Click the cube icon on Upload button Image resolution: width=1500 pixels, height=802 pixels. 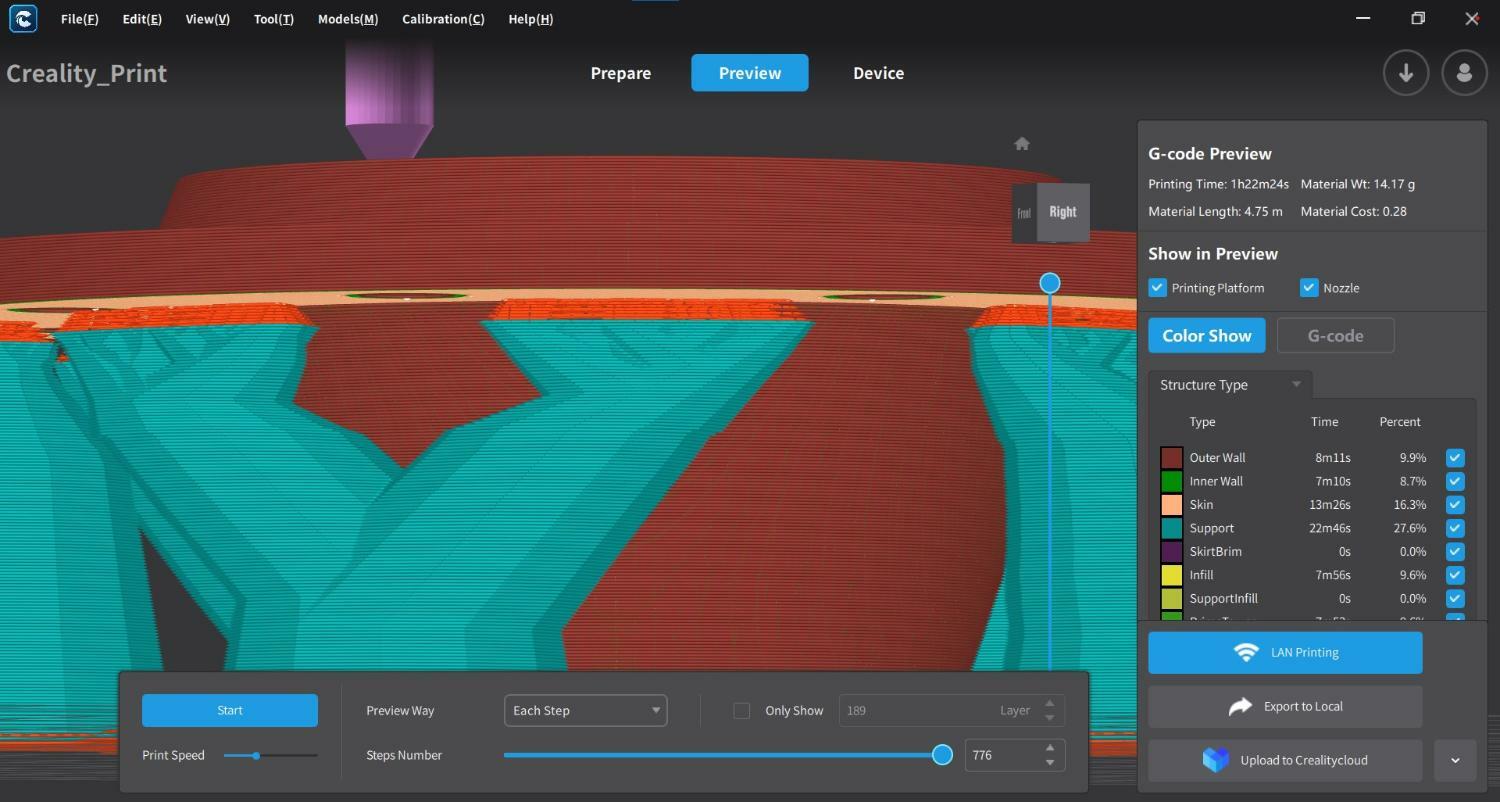(x=1215, y=760)
